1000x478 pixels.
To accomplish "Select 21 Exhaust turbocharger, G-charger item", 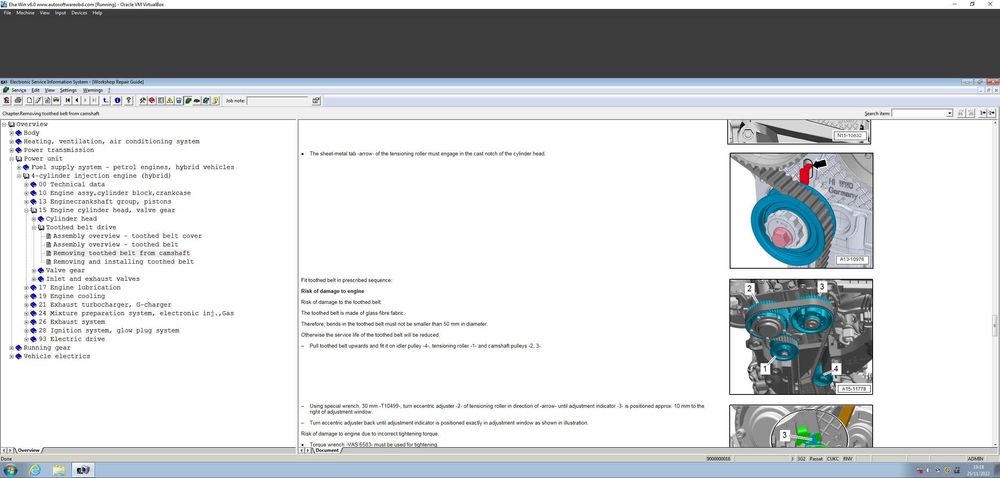I will click(105, 305).
